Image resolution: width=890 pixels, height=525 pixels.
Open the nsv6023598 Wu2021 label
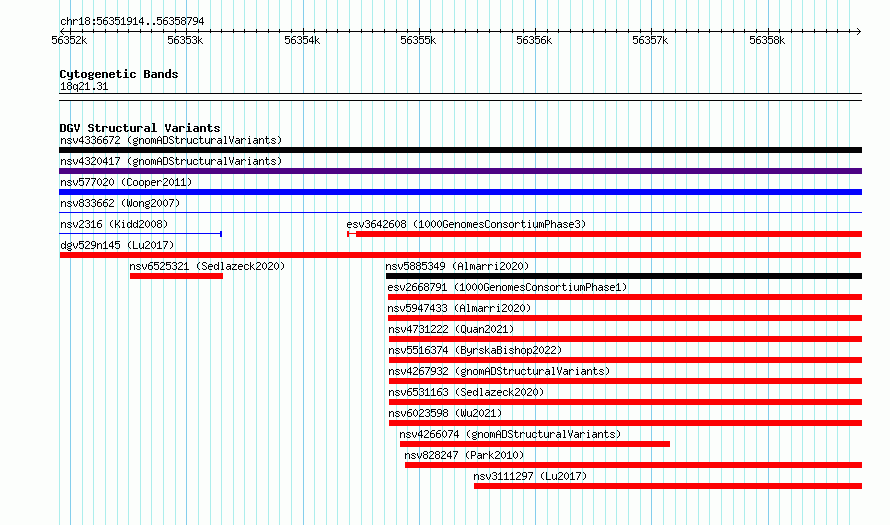coord(446,413)
